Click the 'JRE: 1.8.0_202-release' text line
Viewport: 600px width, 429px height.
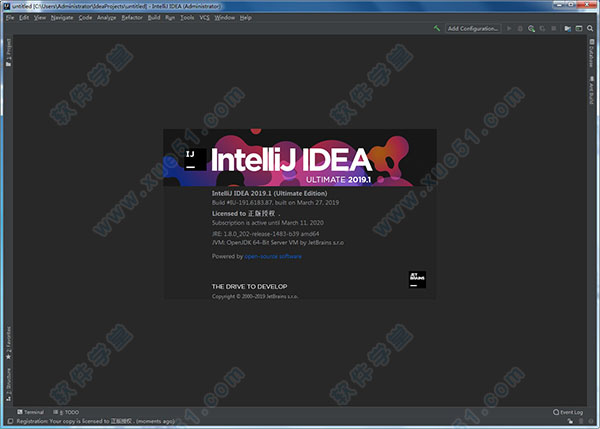click(x=266, y=234)
